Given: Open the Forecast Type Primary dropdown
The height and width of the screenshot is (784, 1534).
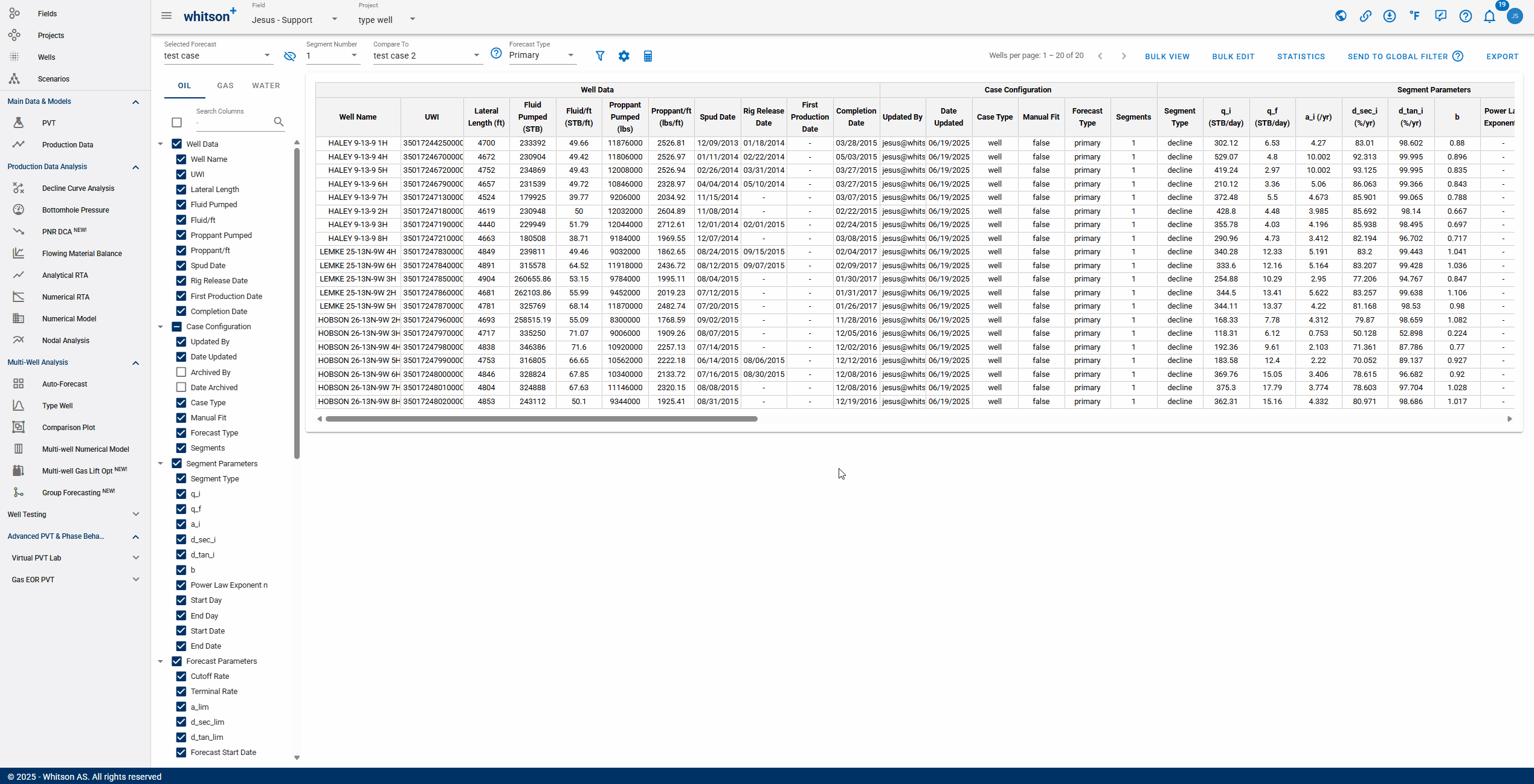Looking at the screenshot, I should [542, 56].
